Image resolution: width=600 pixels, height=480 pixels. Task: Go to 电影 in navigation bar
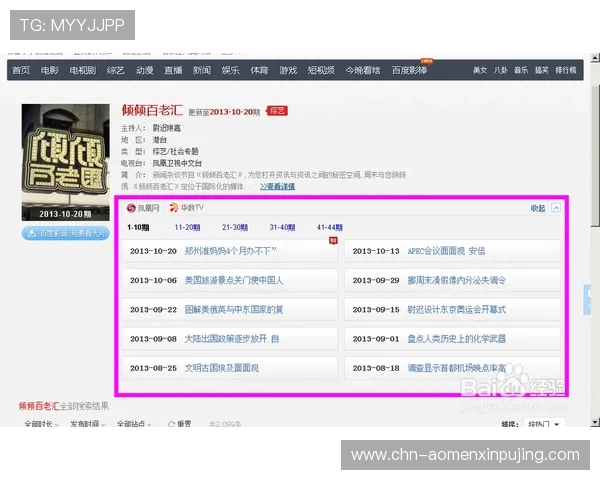pyautogui.click(x=50, y=70)
